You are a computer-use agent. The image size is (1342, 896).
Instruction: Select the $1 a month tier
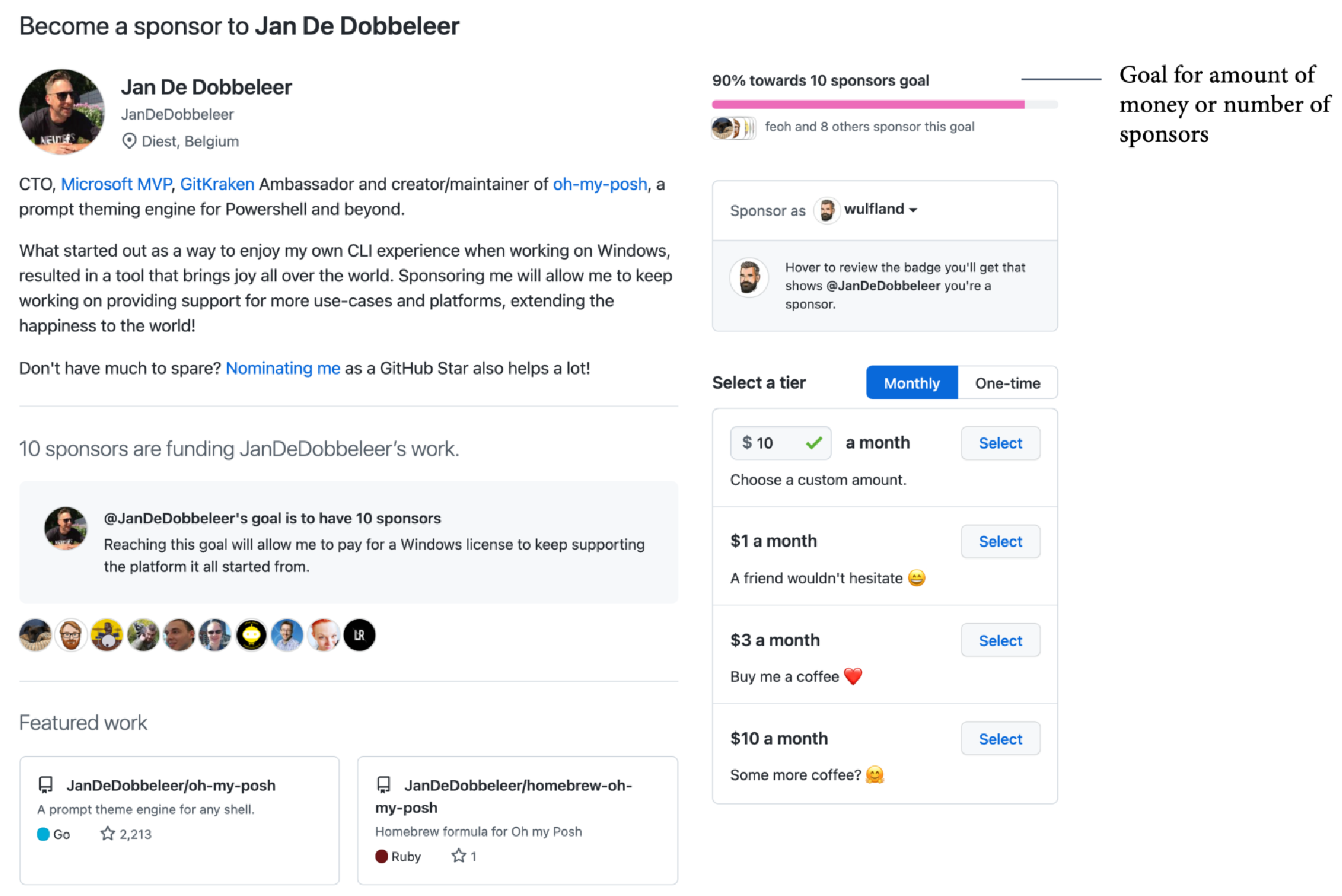[x=1000, y=541]
